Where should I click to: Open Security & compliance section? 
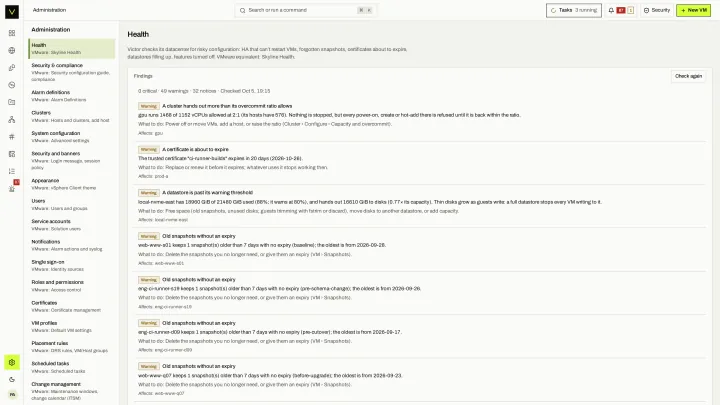[72, 72]
